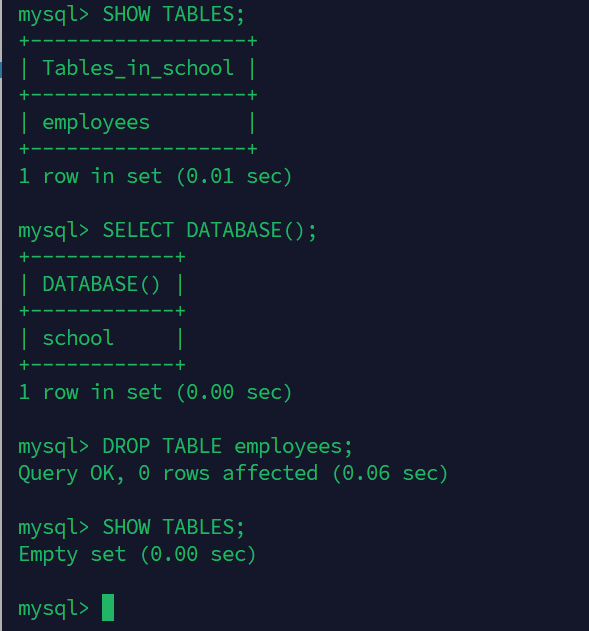Click the mysql> prompt before DROP

(54, 447)
